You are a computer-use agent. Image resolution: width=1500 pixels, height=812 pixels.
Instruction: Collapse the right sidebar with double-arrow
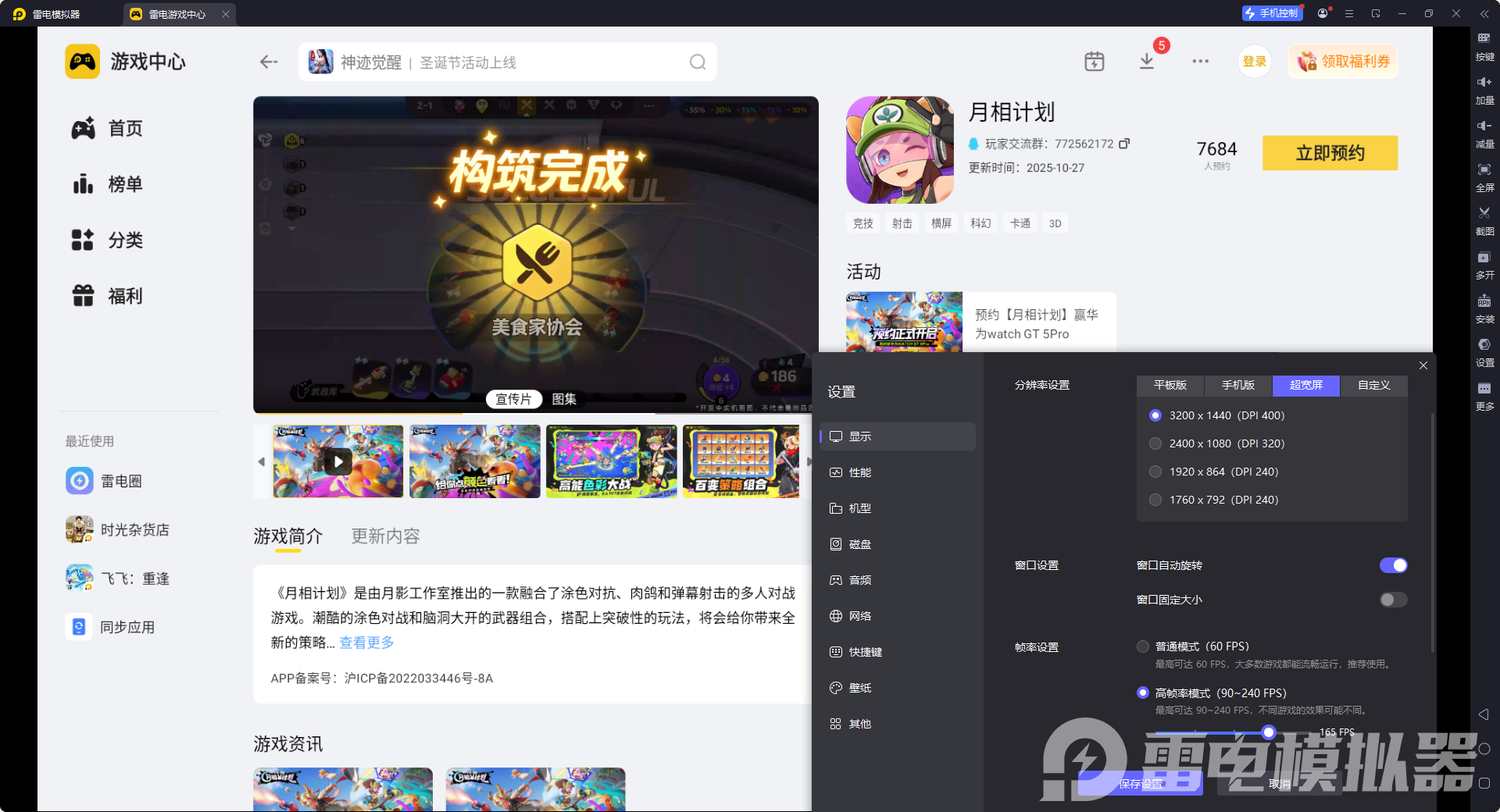tap(1484, 13)
